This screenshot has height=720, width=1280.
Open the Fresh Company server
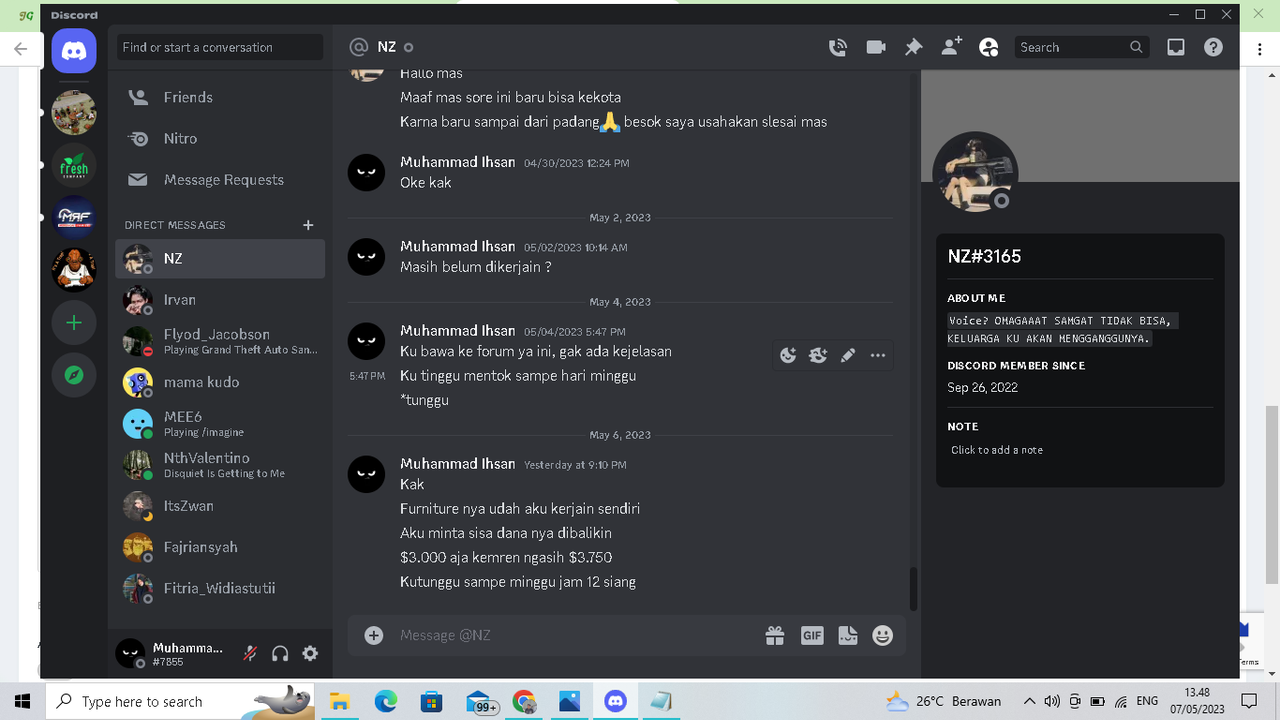(74, 165)
